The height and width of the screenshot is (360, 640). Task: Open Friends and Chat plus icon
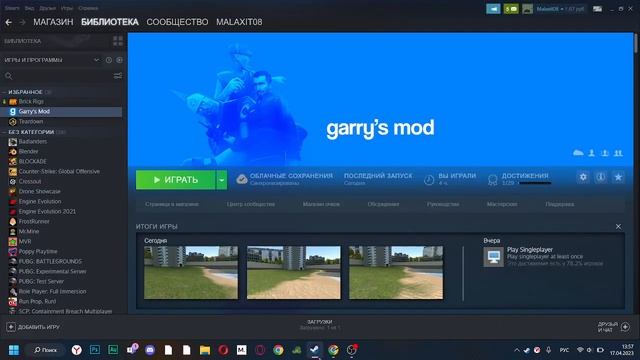click(x=625, y=327)
